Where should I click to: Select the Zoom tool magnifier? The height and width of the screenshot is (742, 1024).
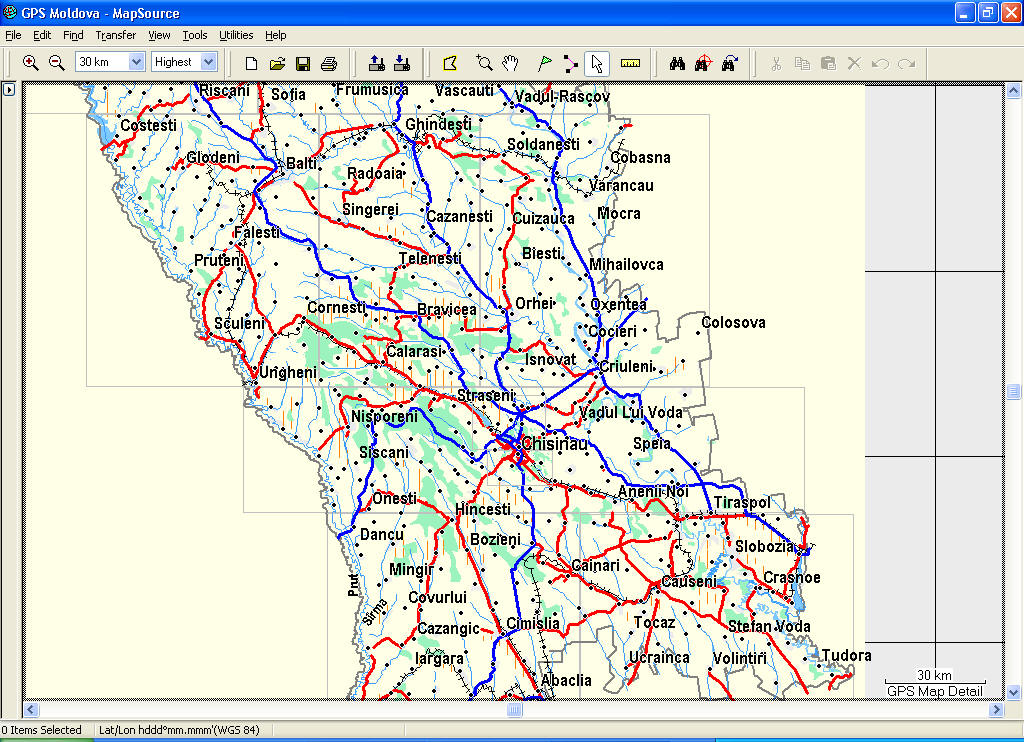click(484, 63)
